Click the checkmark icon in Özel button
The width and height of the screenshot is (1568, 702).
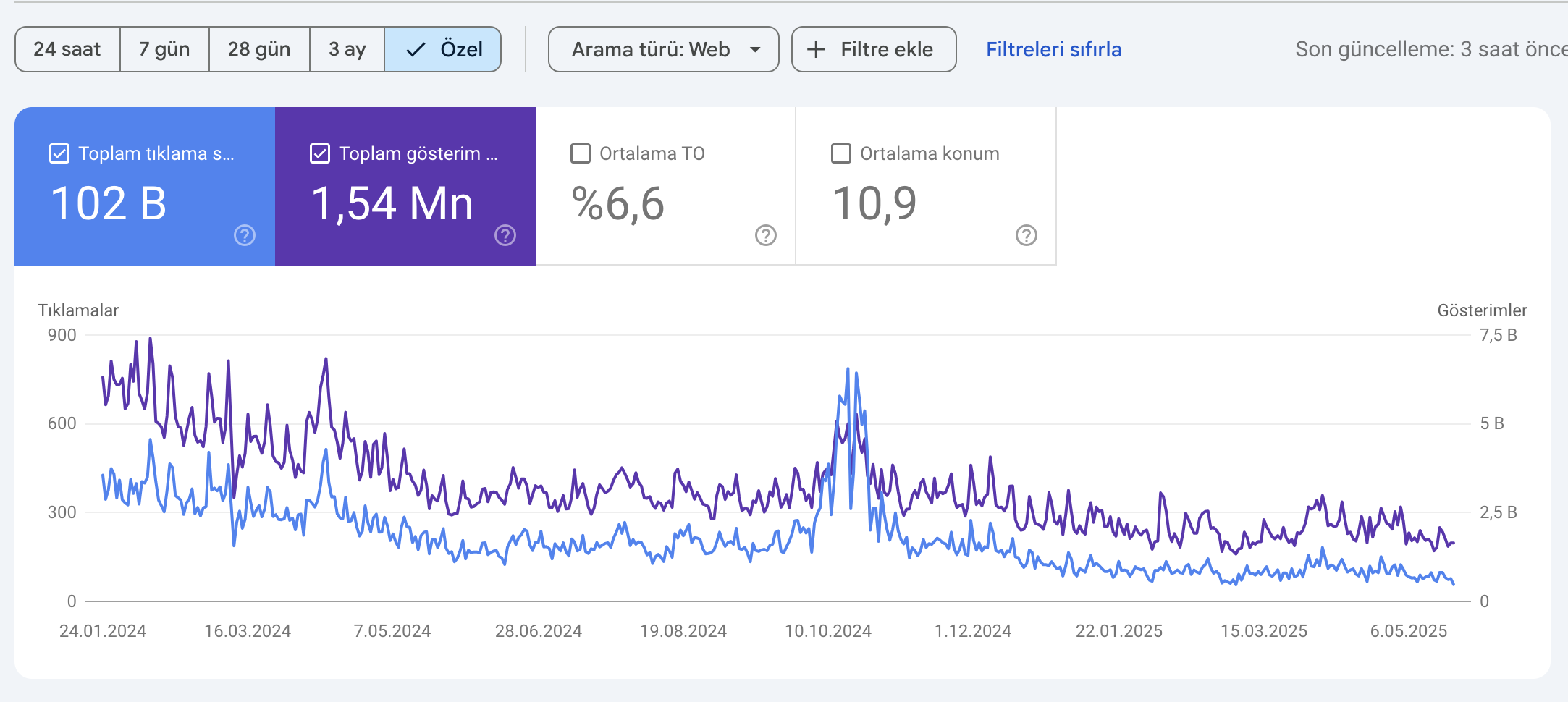click(416, 49)
